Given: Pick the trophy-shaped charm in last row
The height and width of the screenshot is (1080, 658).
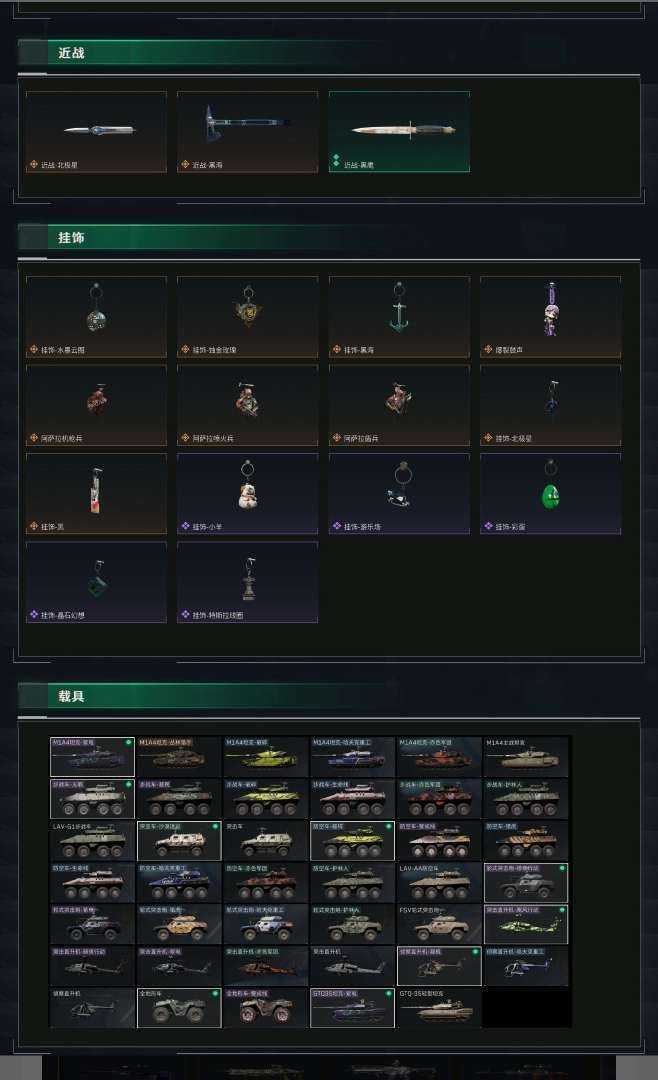Looking at the screenshot, I should pos(247,582).
